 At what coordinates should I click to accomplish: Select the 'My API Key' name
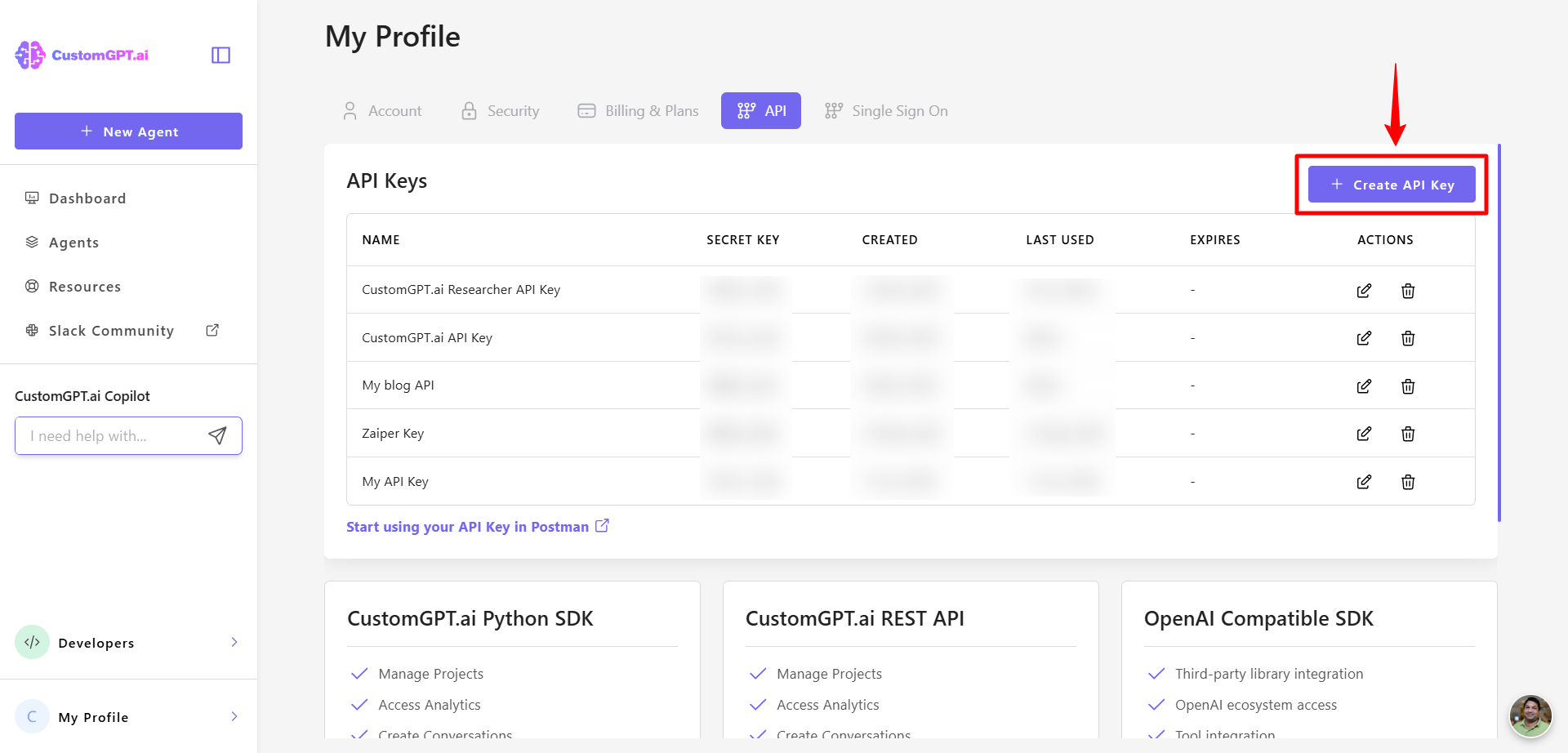tap(395, 482)
